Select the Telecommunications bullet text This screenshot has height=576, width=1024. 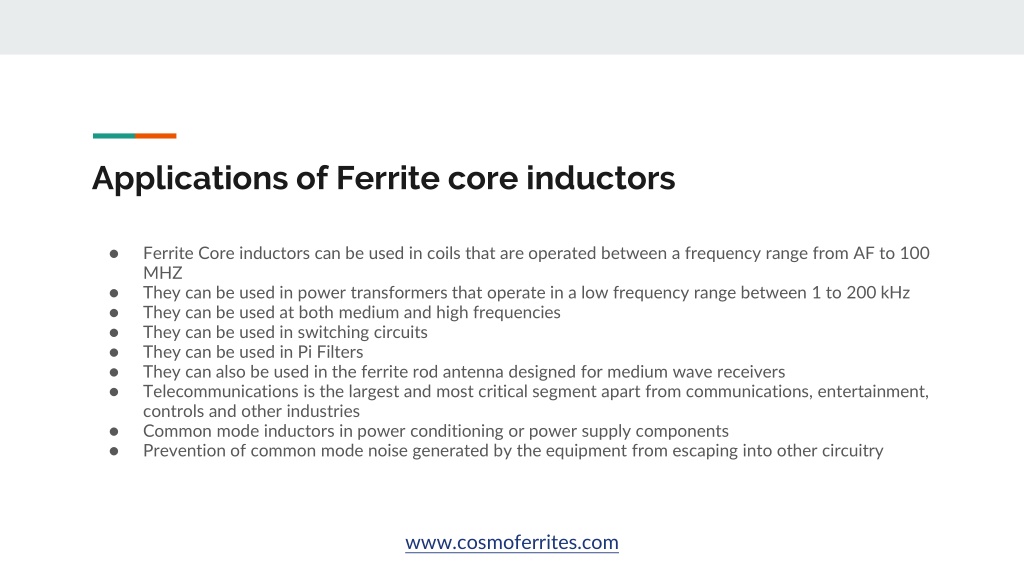(x=536, y=401)
